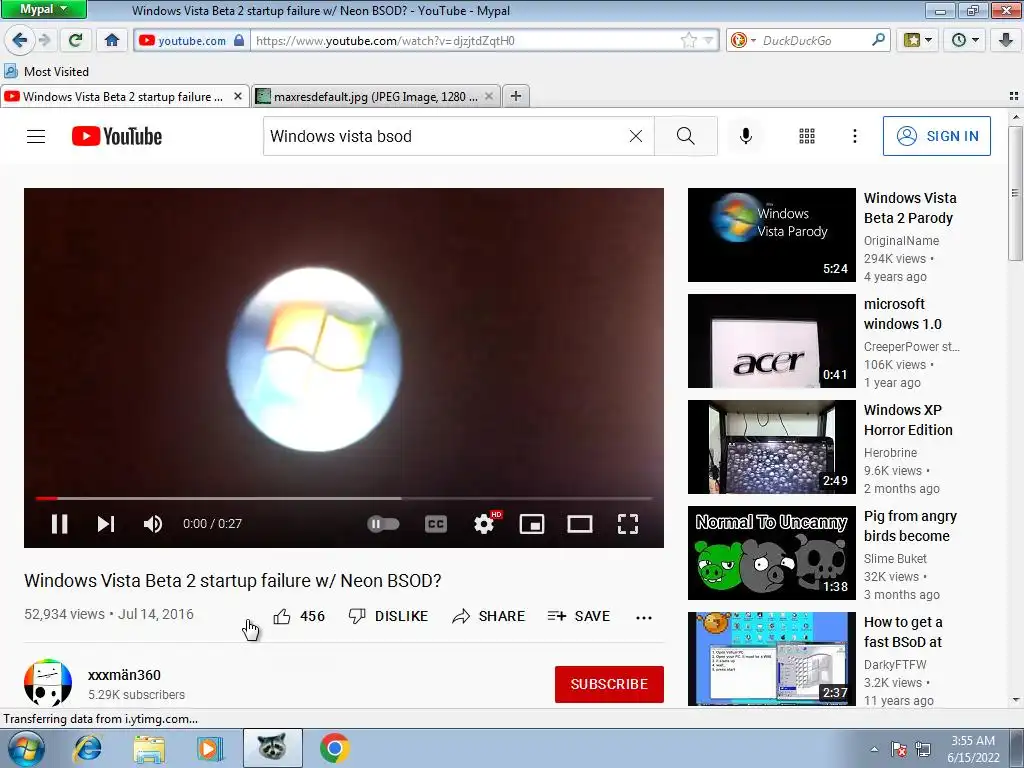Image resolution: width=1024 pixels, height=768 pixels.
Task: Open the downloads arrow button
Action: [1006, 40]
